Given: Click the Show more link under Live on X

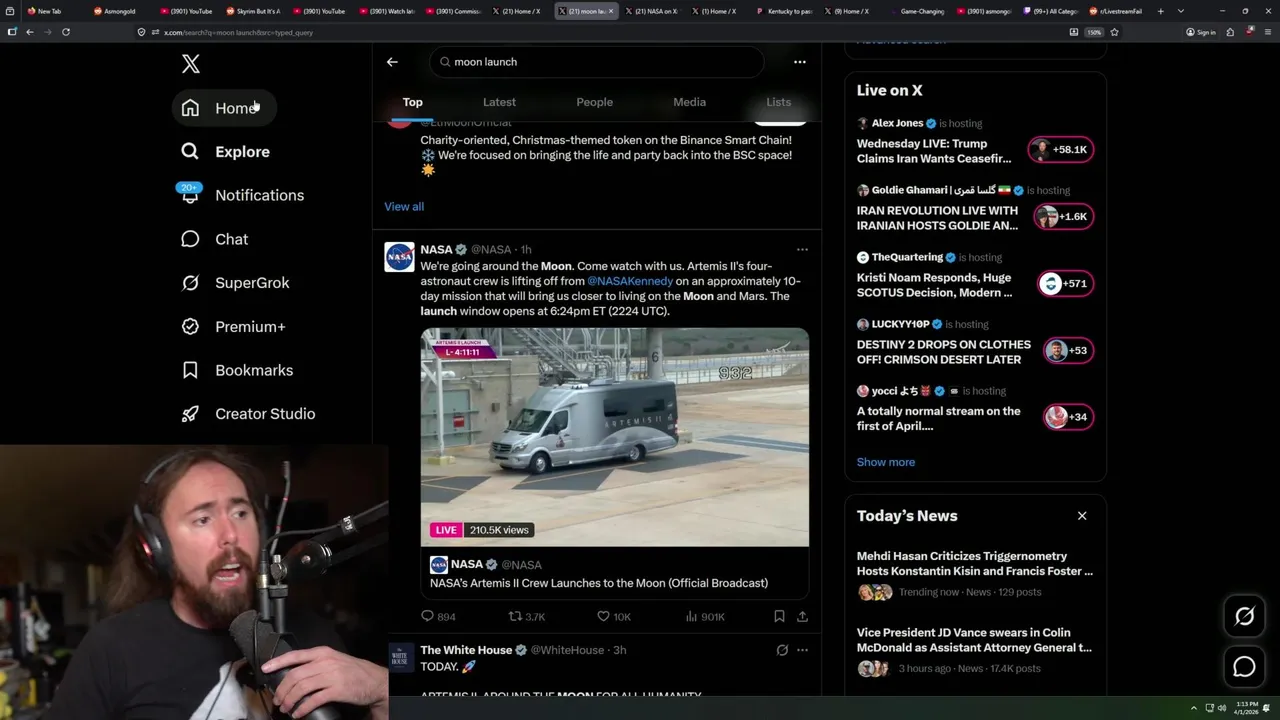Looking at the screenshot, I should tap(886, 462).
